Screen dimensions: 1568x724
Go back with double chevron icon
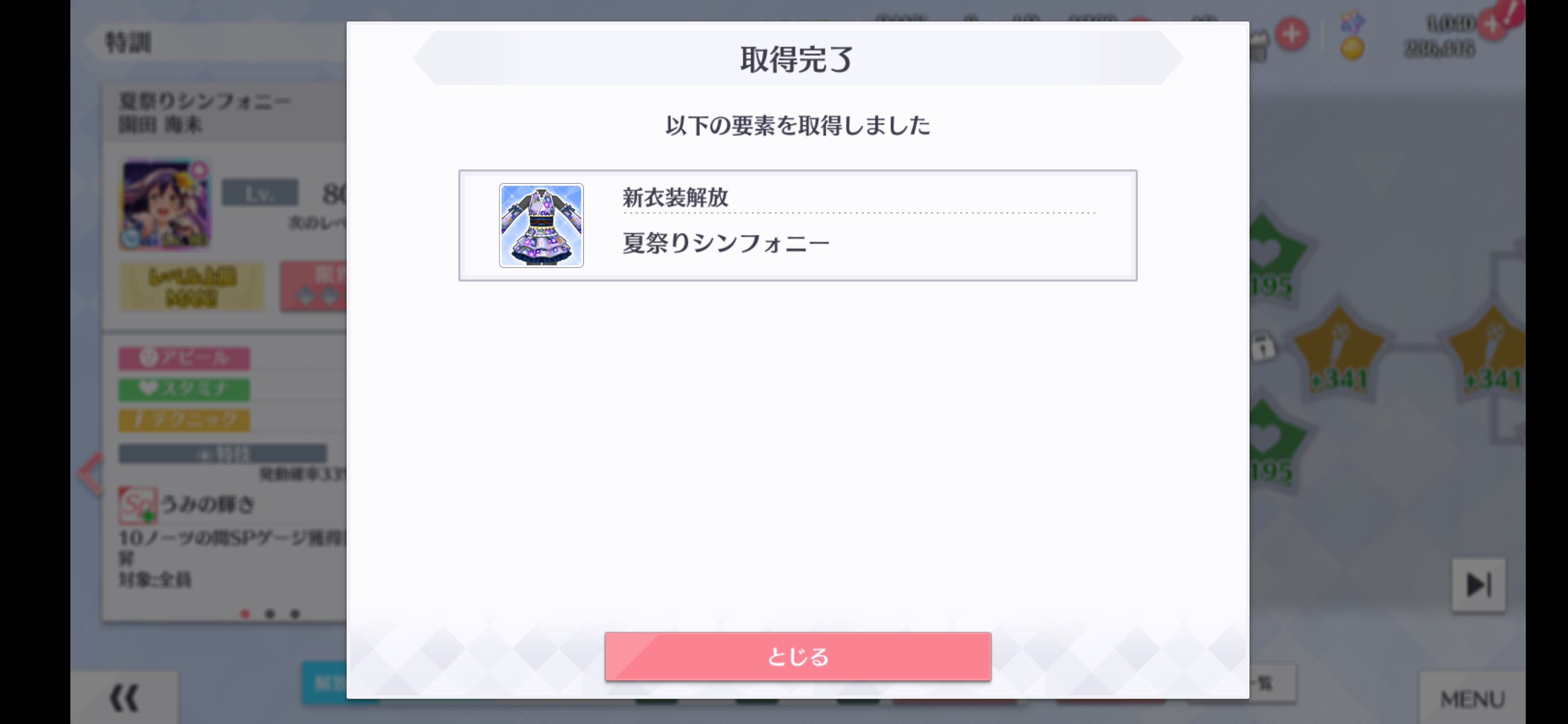pos(124,698)
